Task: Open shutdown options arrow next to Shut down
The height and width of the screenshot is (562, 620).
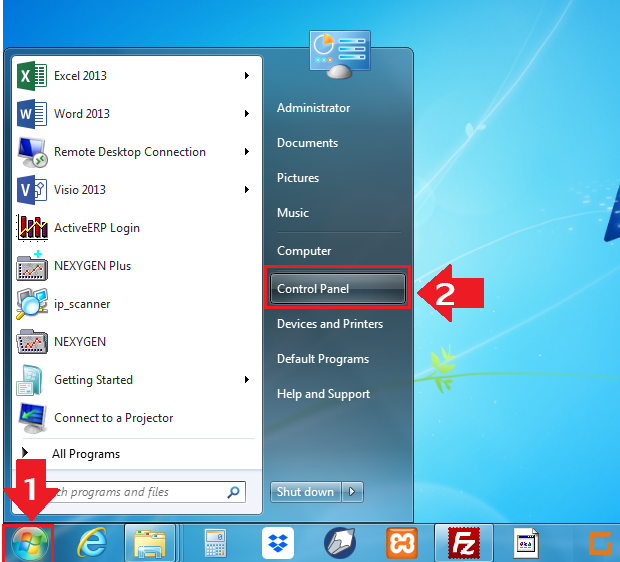Action: click(352, 492)
